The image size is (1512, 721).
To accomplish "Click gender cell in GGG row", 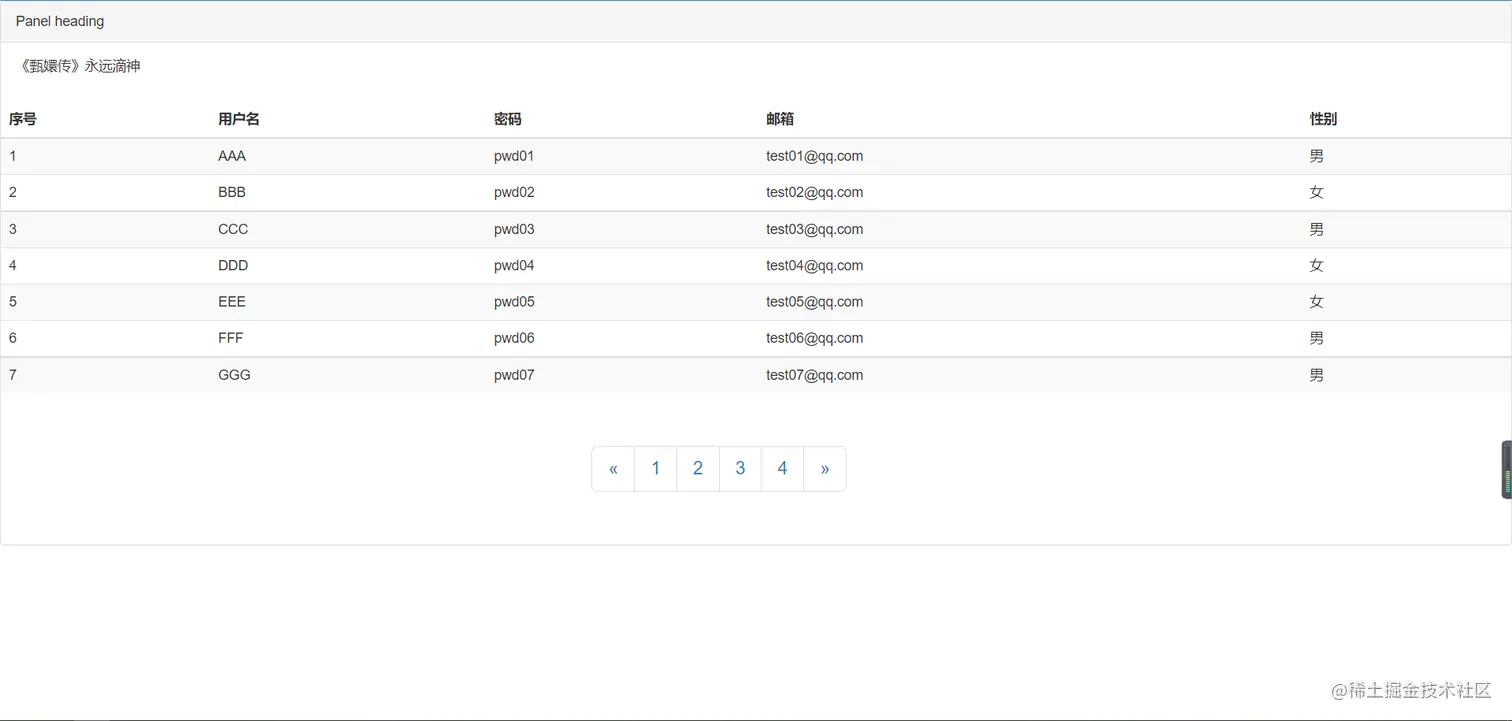I will [1316, 375].
